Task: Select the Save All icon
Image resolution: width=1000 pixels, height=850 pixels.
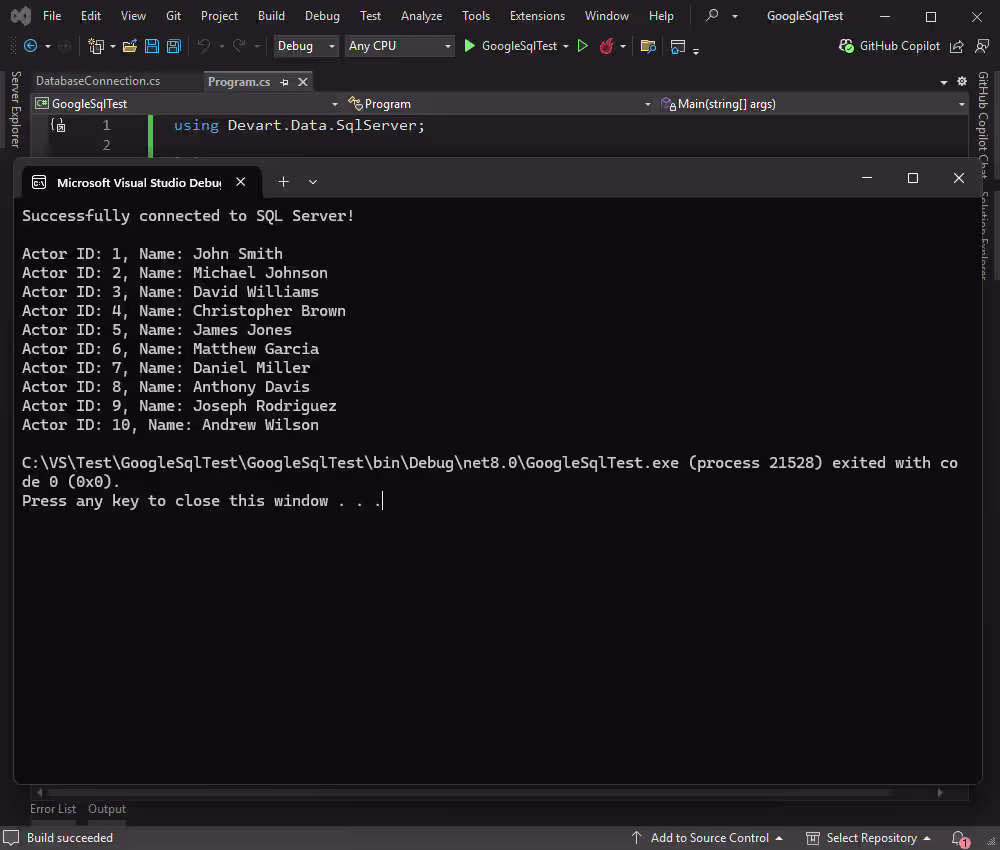Action: coord(172,46)
